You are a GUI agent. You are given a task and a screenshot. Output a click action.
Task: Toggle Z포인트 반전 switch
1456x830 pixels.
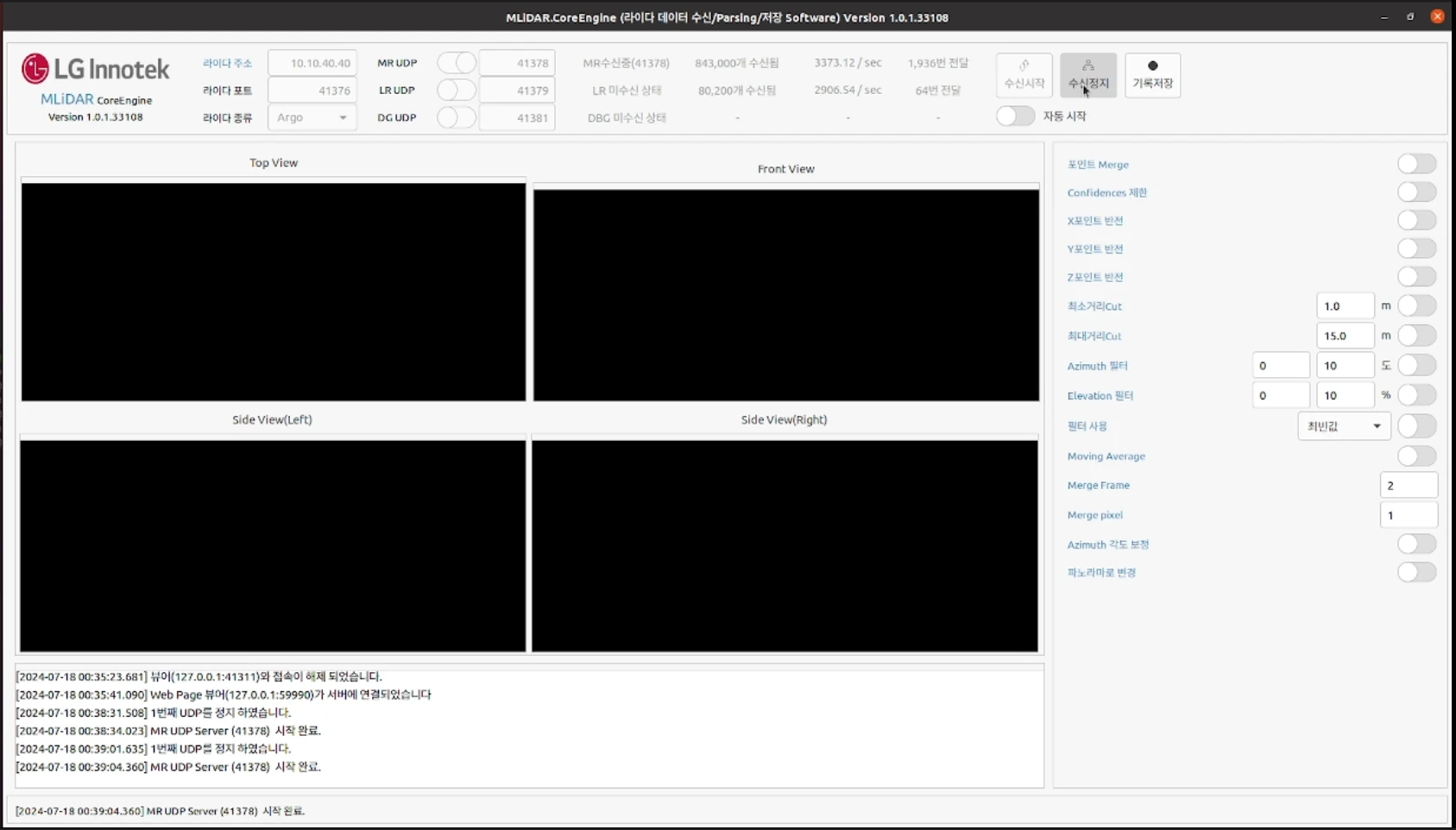tap(1416, 277)
